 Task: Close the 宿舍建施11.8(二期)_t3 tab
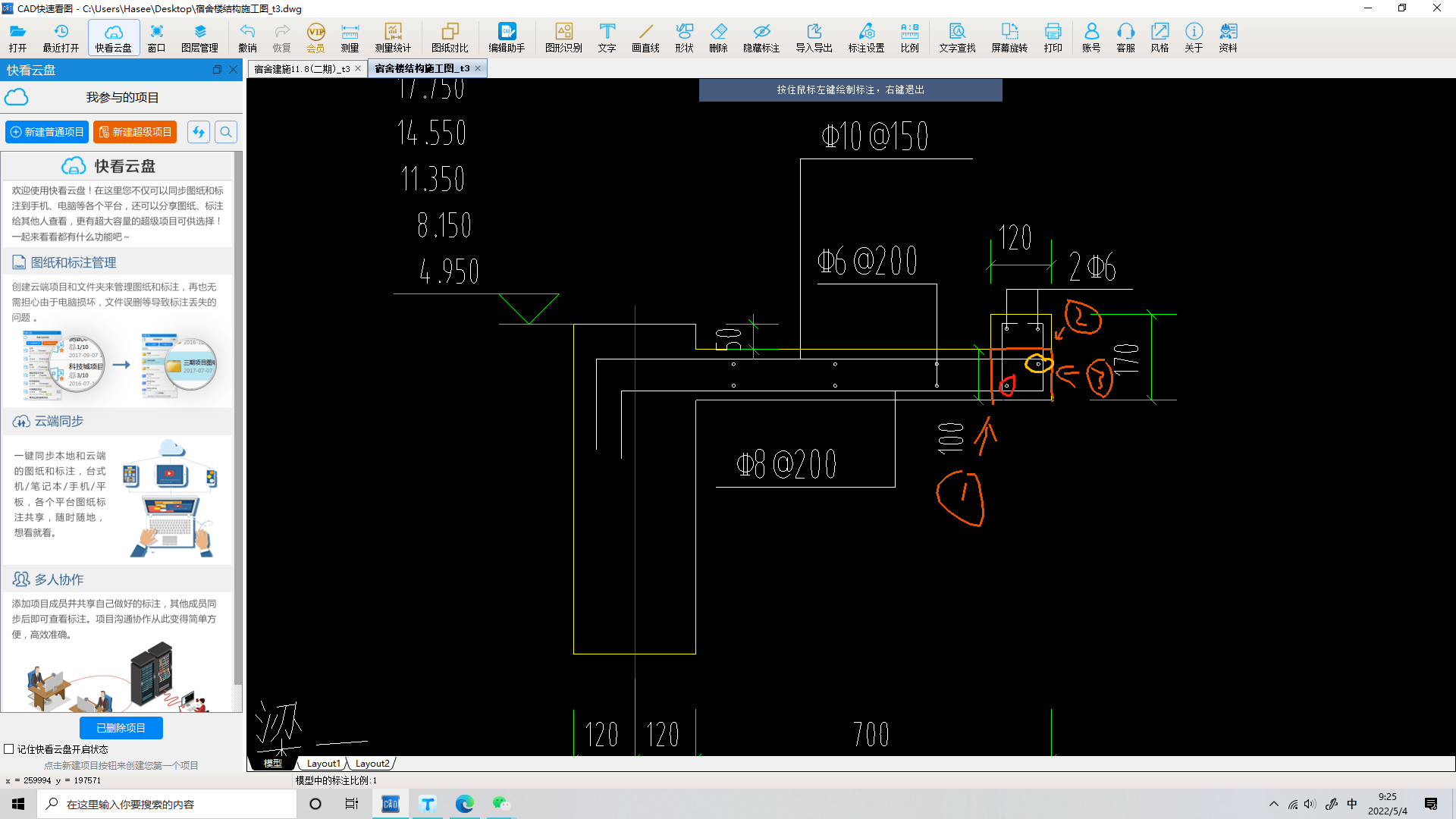tap(358, 68)
